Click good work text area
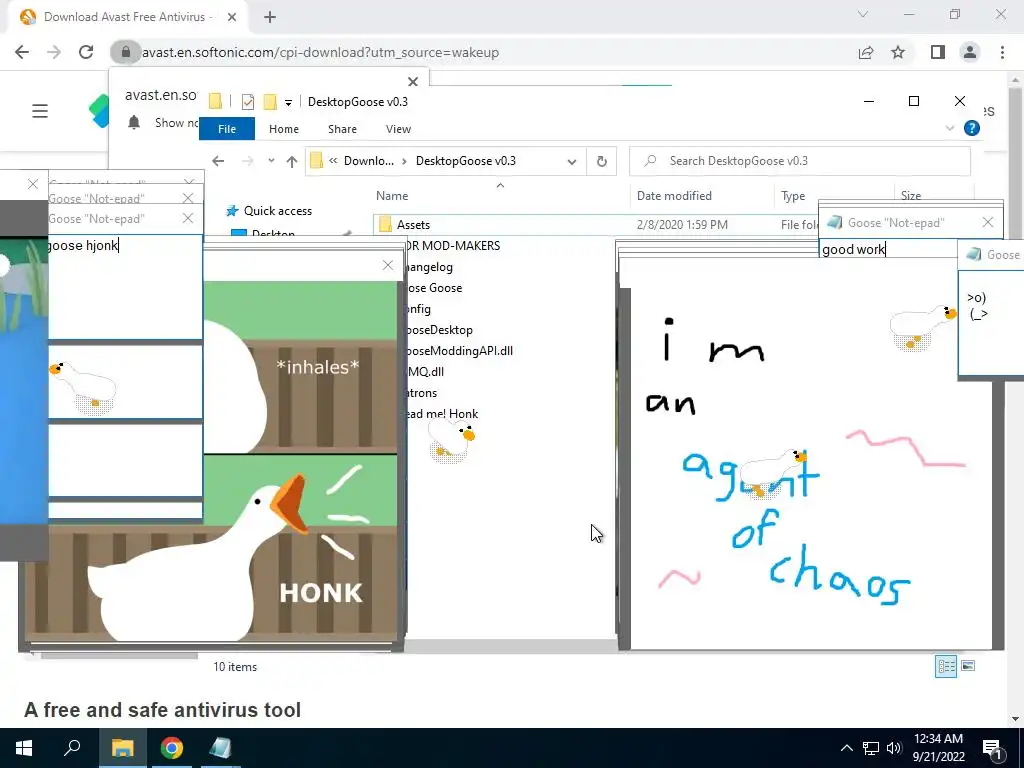This screenshot has height=768, width=1024. [888, 249]
